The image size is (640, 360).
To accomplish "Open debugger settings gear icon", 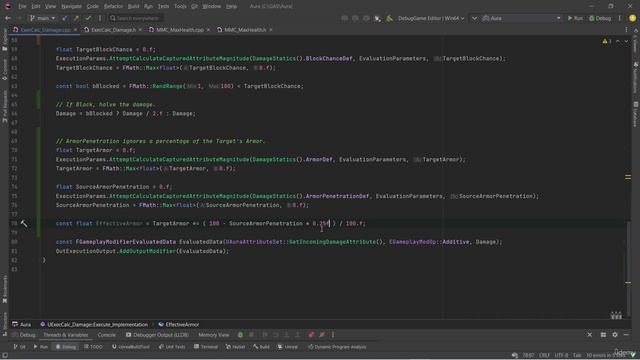I will (x=615, y=335).
